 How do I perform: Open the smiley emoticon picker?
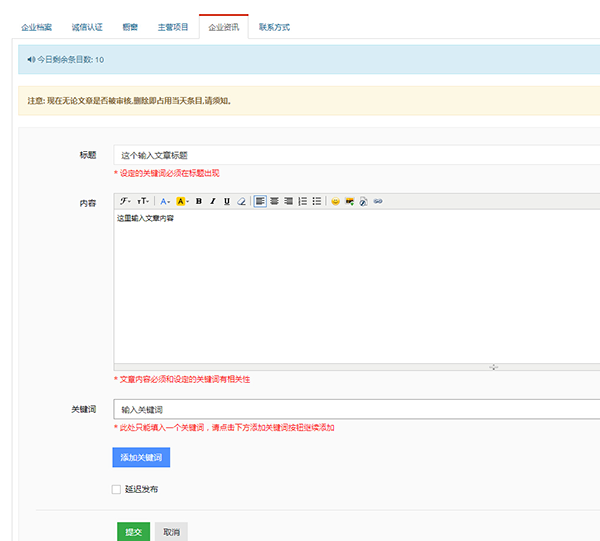pos(336,201)
